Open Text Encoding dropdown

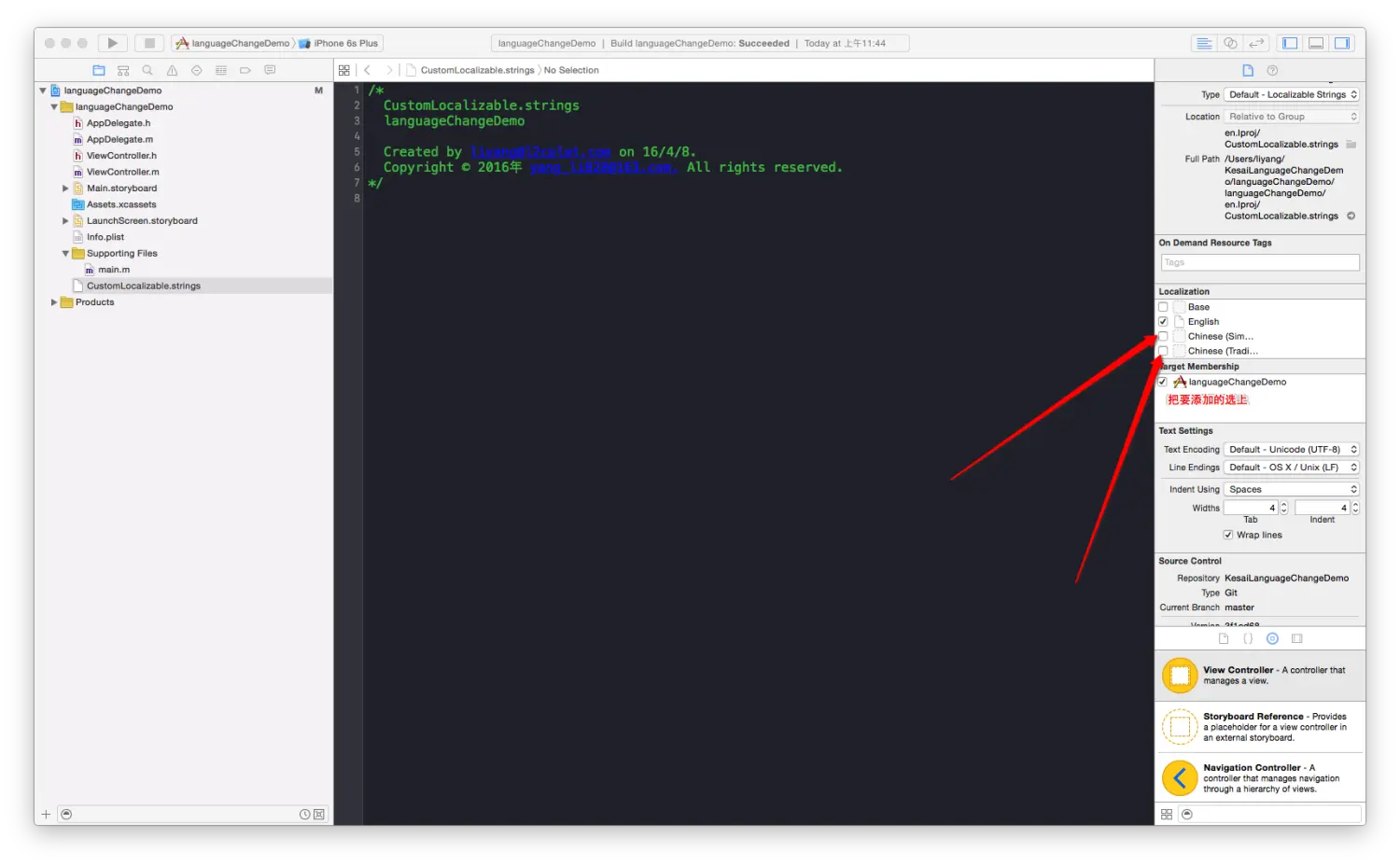pyautogui.click(x=1292, y=449)
